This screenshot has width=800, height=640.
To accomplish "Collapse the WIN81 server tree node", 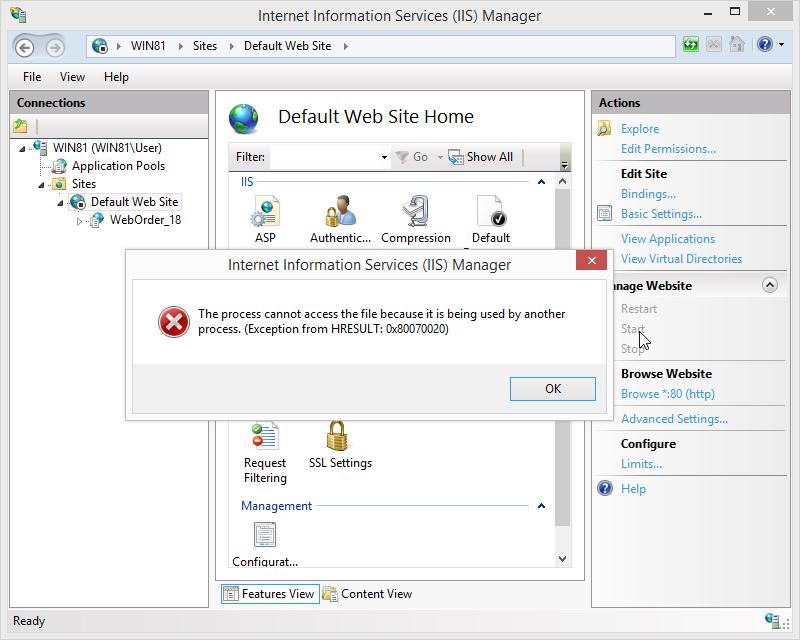I will coord(22,149).
